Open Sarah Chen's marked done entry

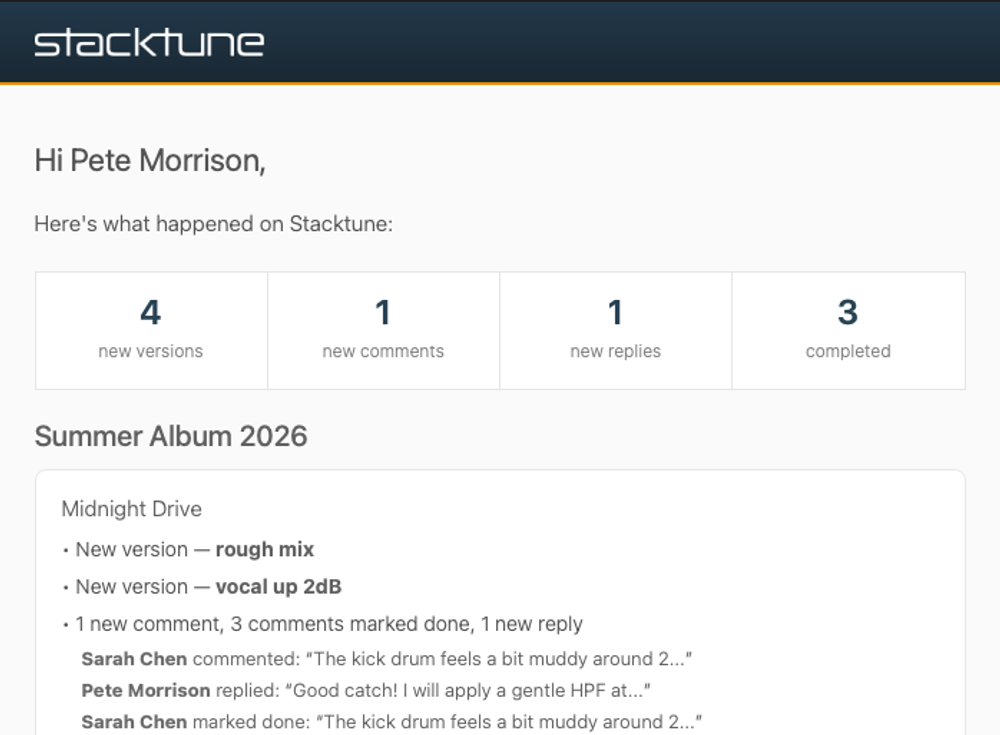tap(392, 722)
